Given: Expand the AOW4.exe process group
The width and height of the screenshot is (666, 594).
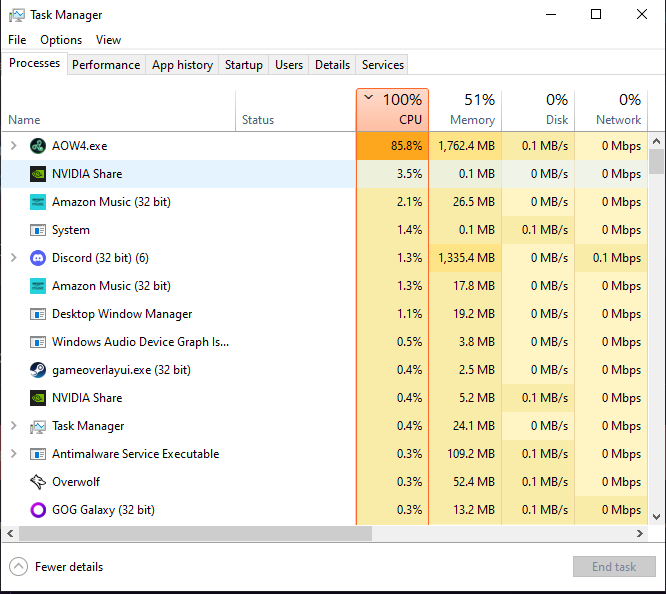Looking at the screenshot, I should [13, 146].
